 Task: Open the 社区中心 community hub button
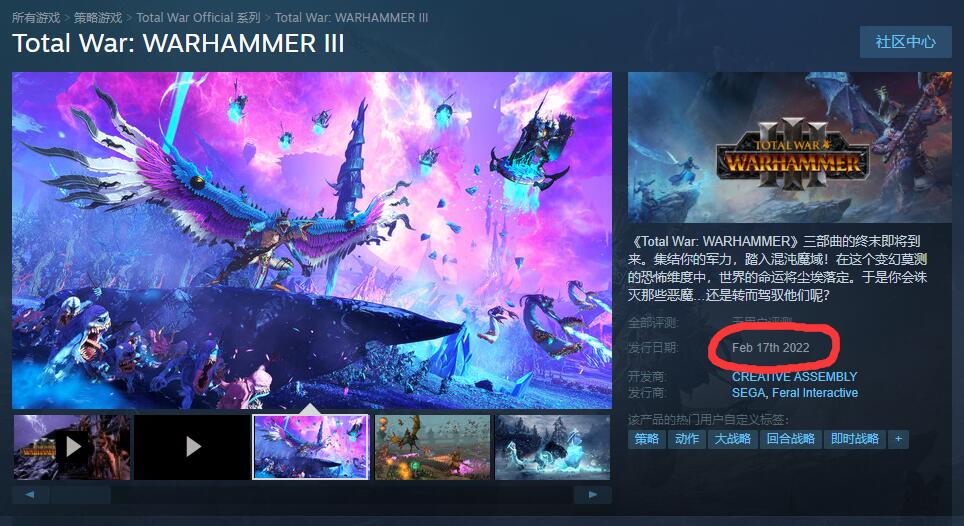pos(906,42)
